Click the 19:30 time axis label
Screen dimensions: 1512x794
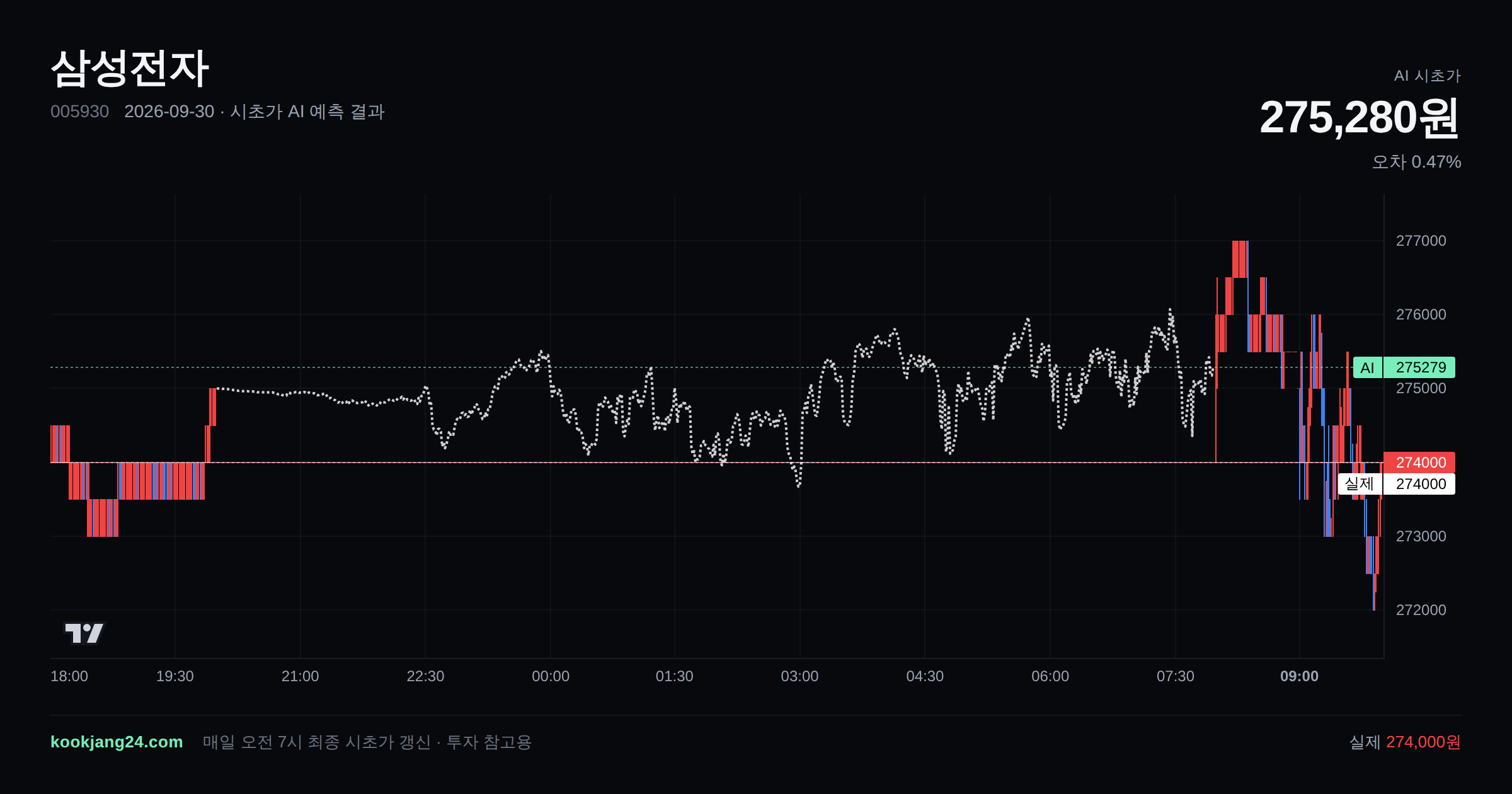tap(175, 676)
